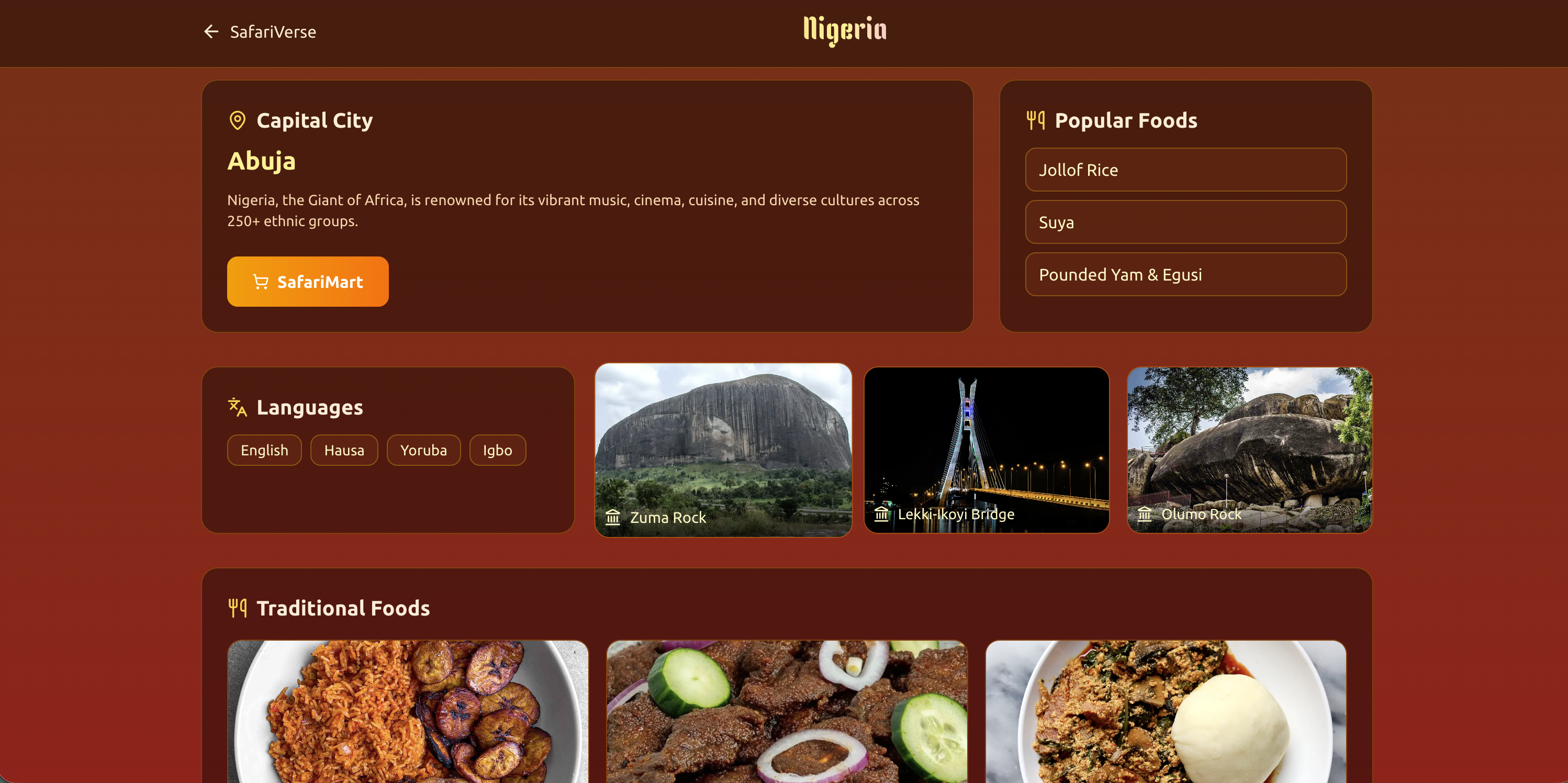This screenshot has width=1568, height=783.
Task: Pick the Hausa language chip
Action: pyautogui.click(x=344, y=451)
